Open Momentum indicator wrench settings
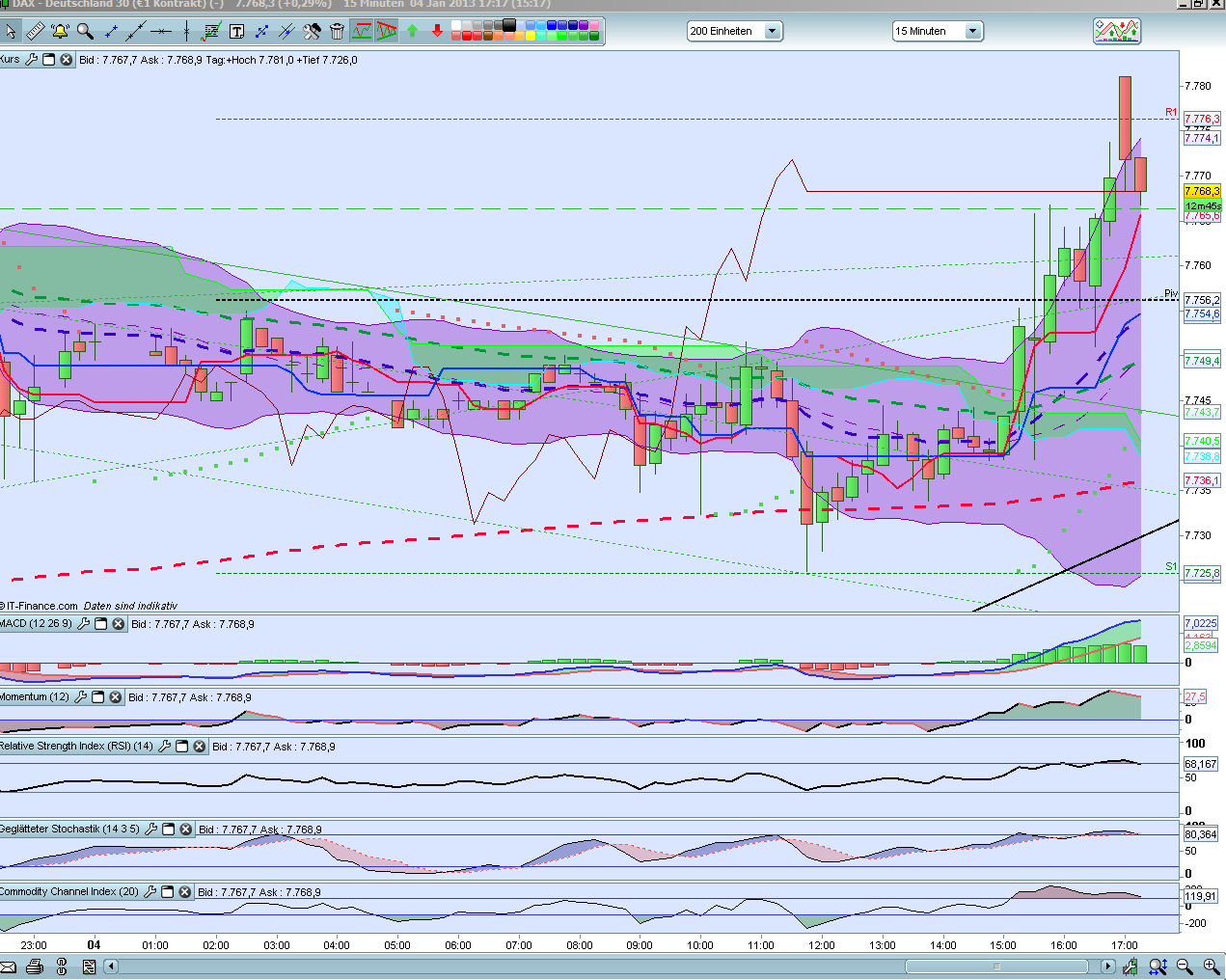The height and width of the screenshot is (980, 1226). (80, 697)
